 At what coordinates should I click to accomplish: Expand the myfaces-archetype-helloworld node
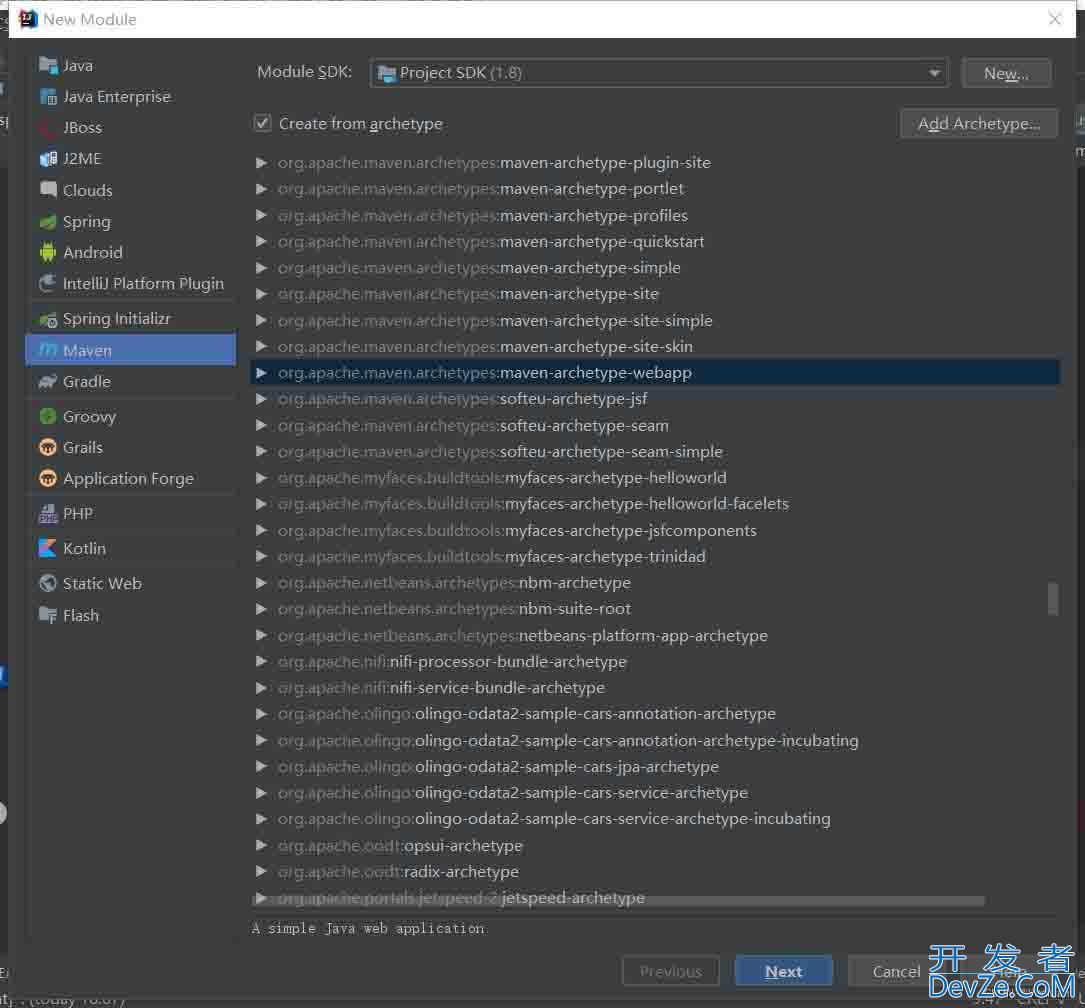tap(262, 478)
